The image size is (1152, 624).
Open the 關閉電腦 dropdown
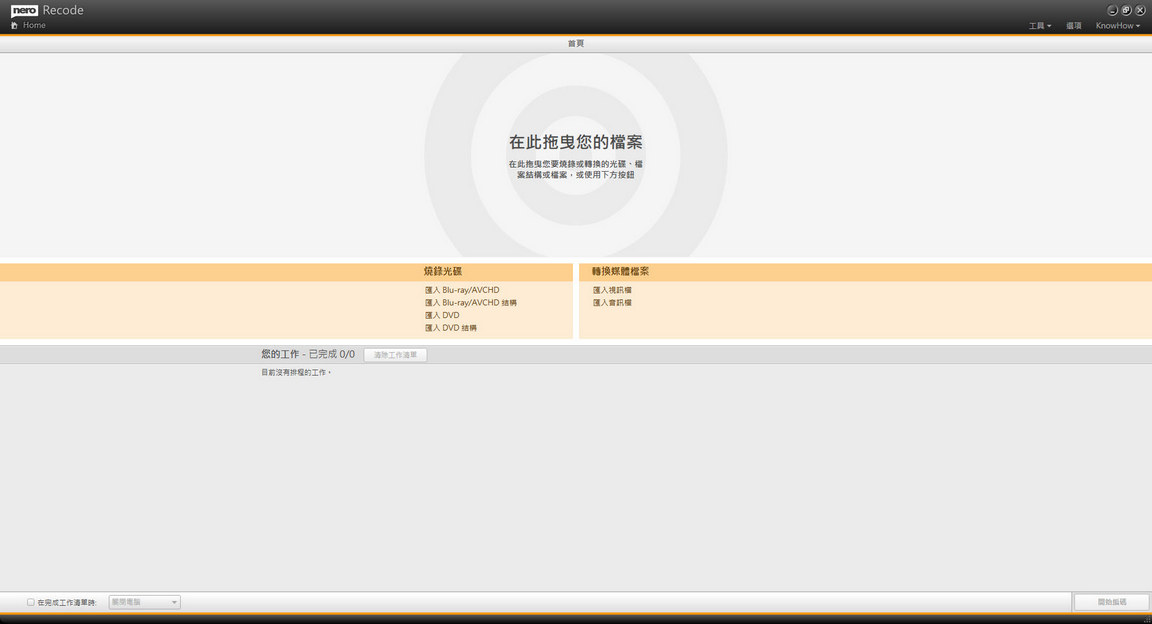tap(145, 602)
